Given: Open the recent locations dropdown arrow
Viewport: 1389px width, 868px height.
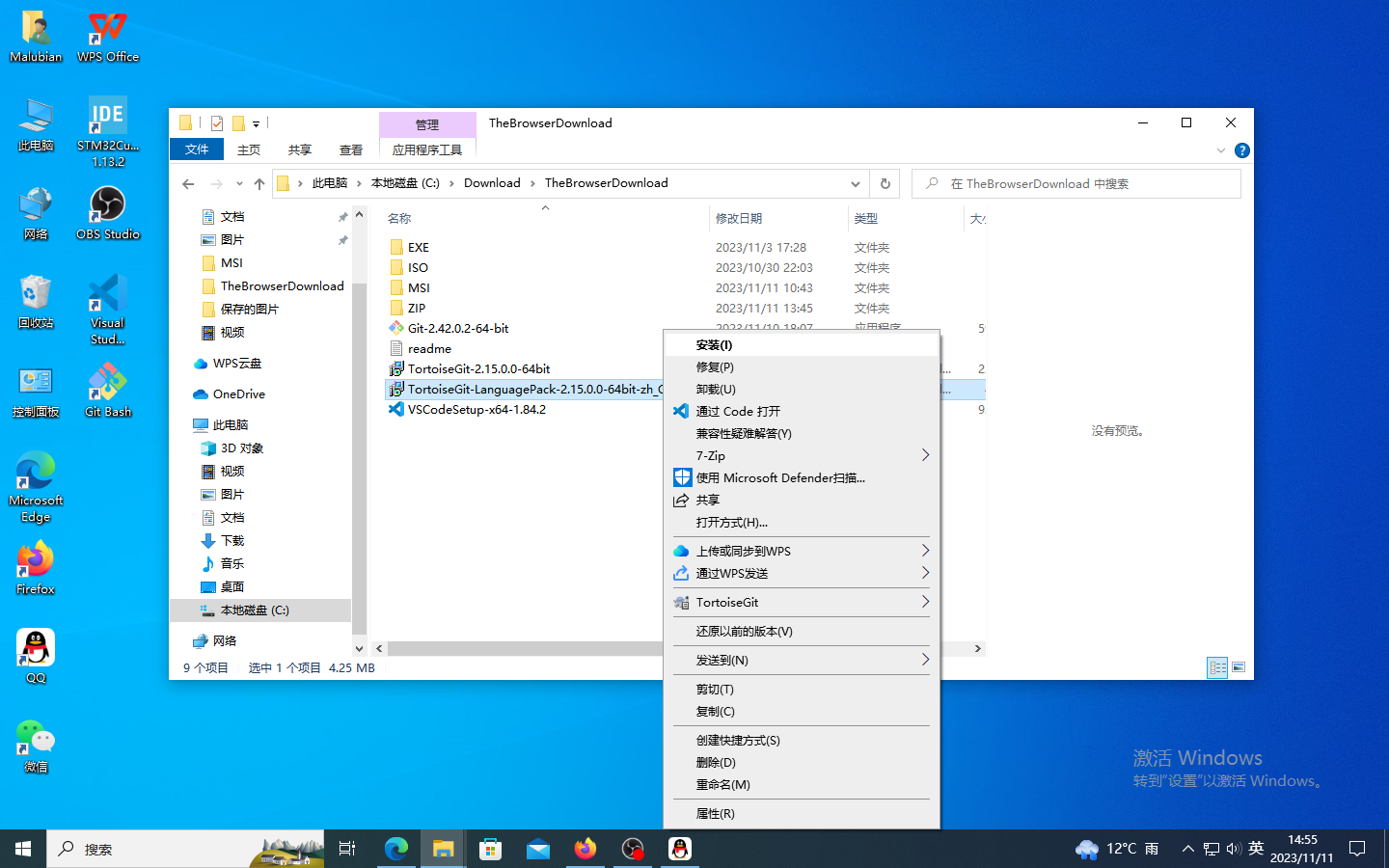Looking at the screenshot, I should point(239,183).
